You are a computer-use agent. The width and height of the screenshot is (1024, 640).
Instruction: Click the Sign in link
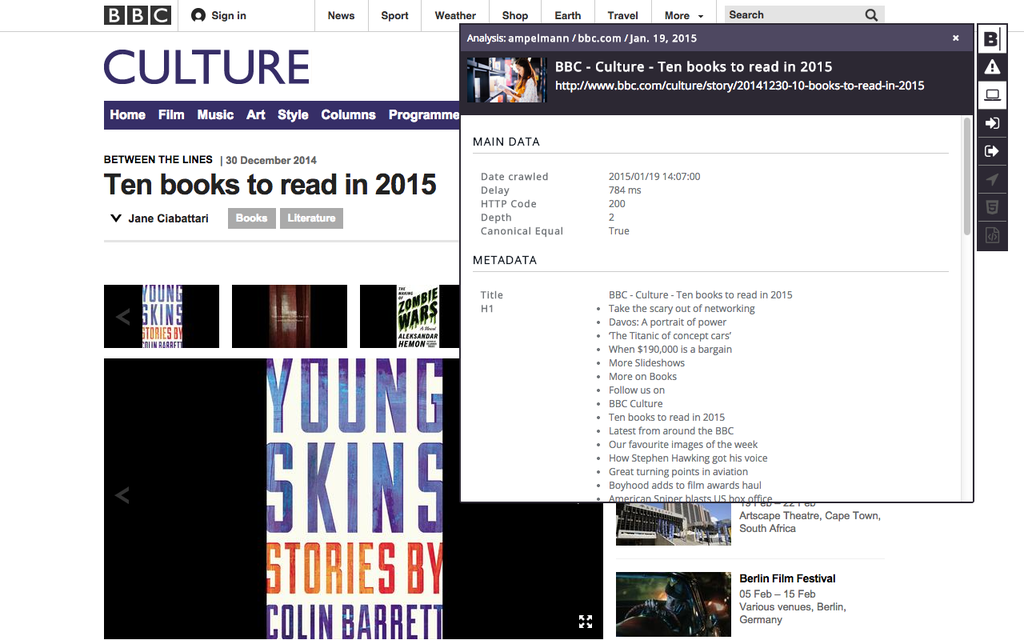pos(229,16)
